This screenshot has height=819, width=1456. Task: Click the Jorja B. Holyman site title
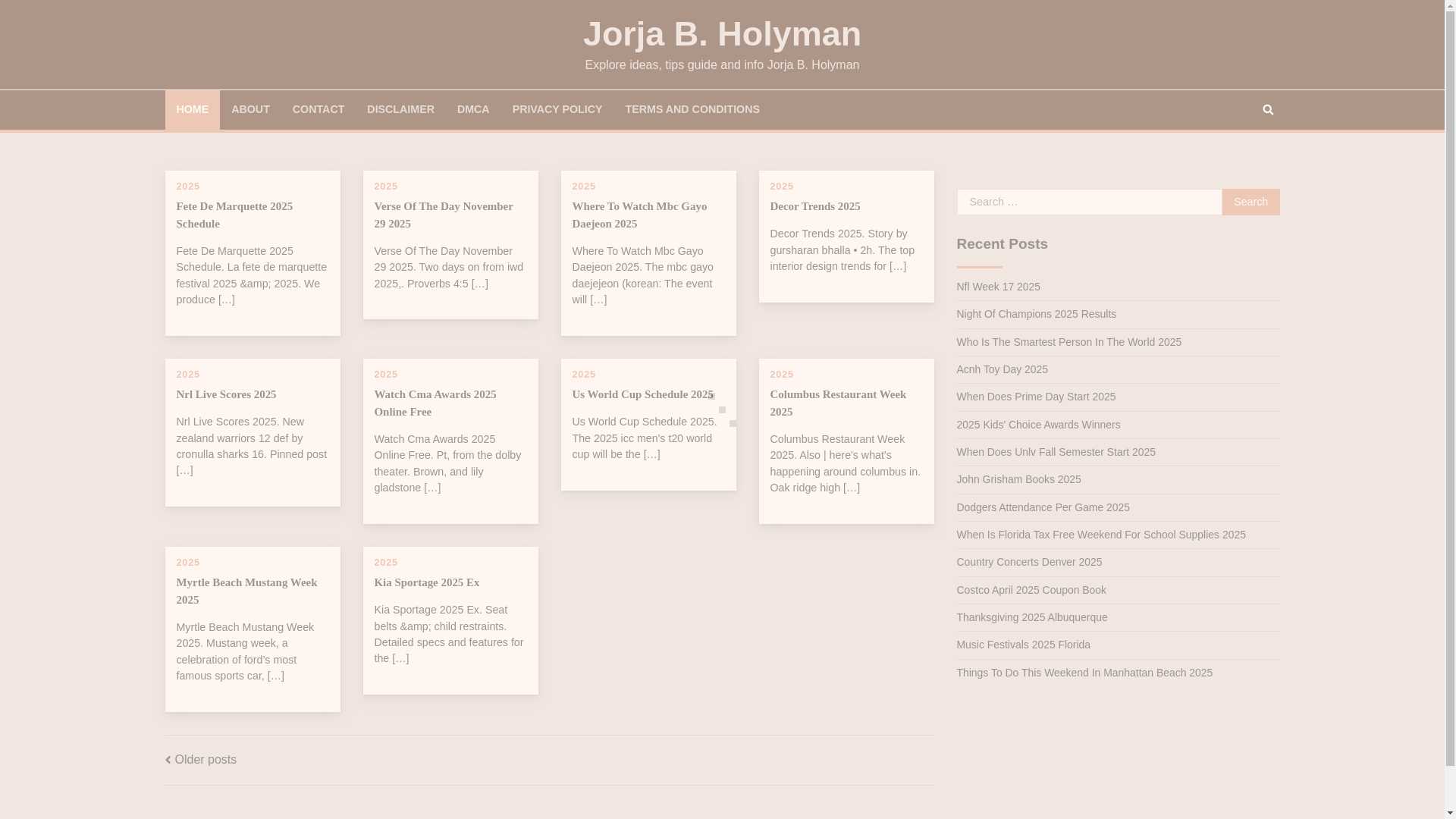pos(722,34)
